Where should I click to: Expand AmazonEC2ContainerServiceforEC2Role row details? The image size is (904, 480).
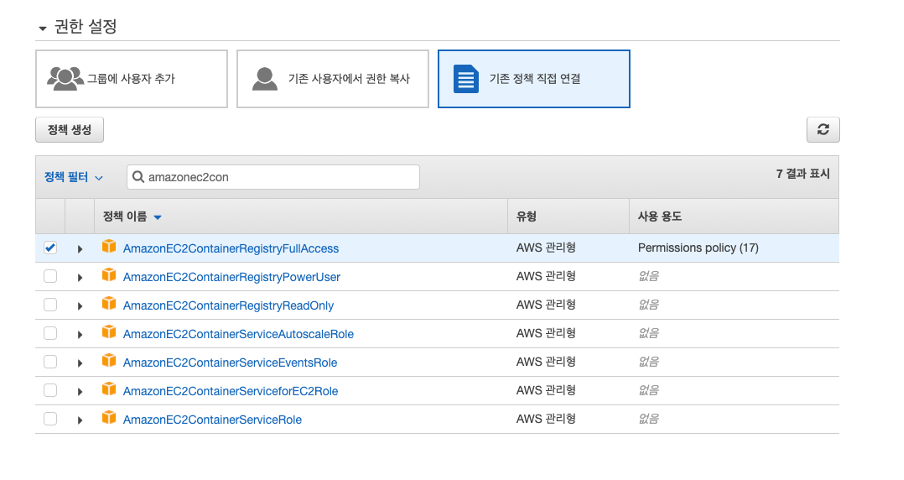click(x=80, y=392)
